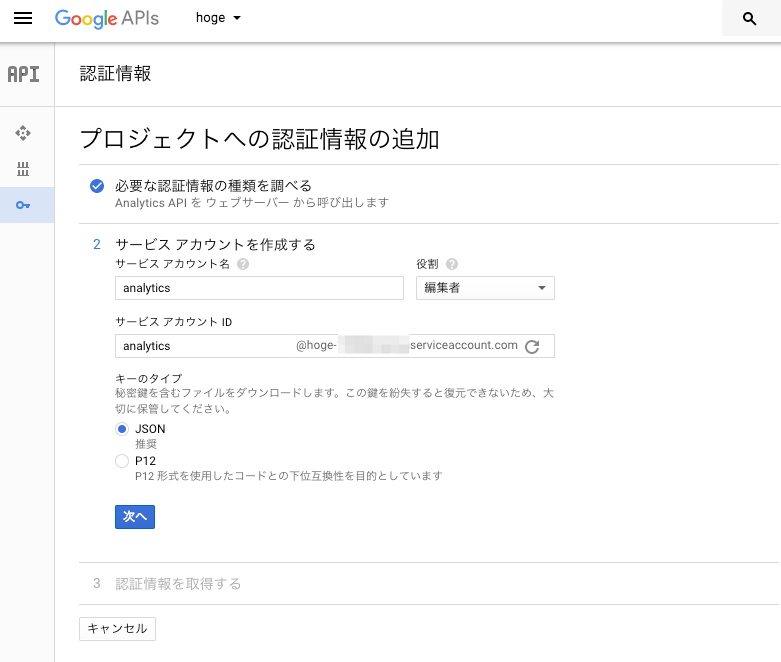This screenshot has width=781, height=662.
Task: Click the blue completed-step checkmark icon
Action: (x=97, y=186)
